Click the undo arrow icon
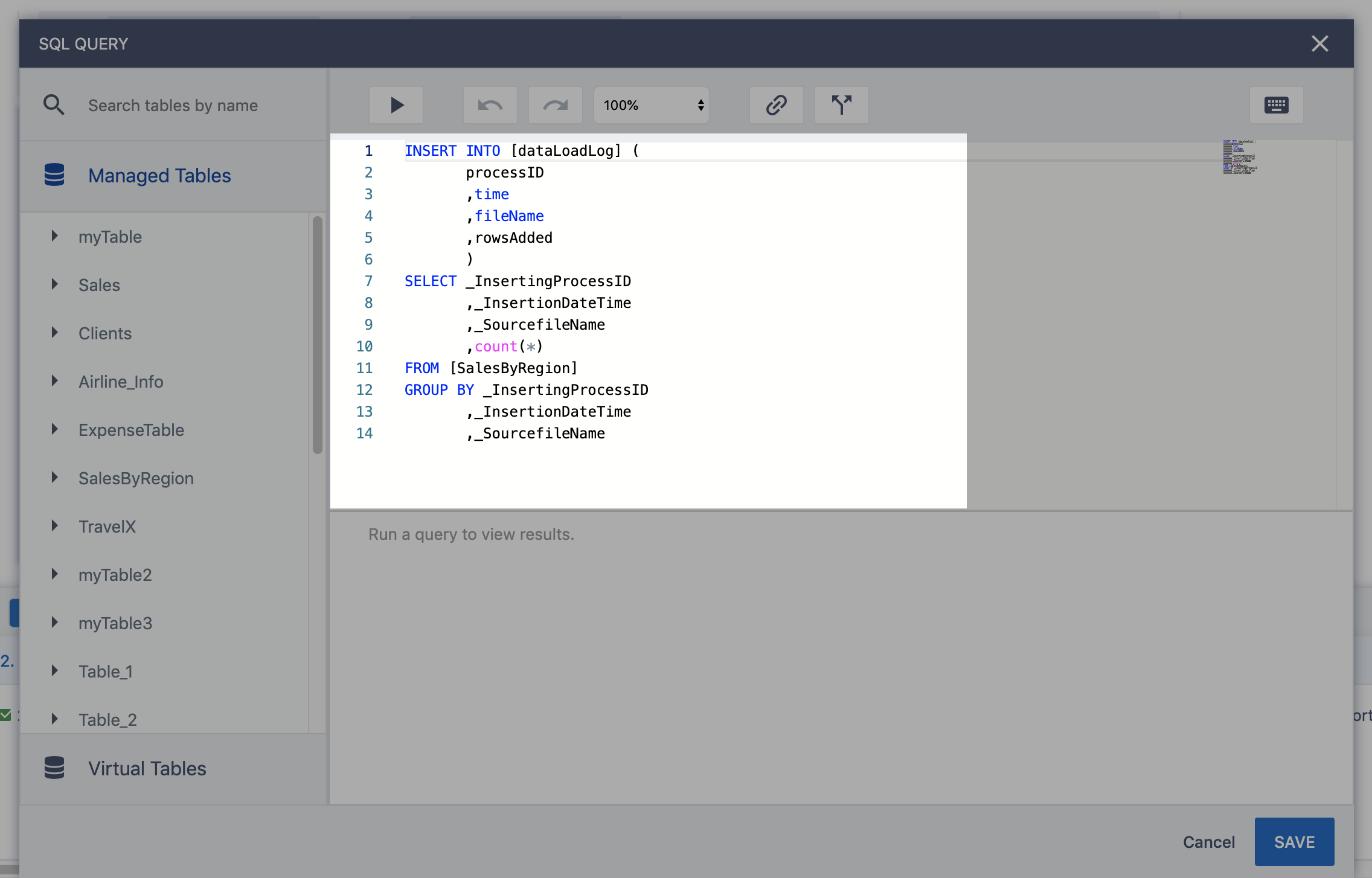This screenshot has width=1372, height=878. coord(490,105)
